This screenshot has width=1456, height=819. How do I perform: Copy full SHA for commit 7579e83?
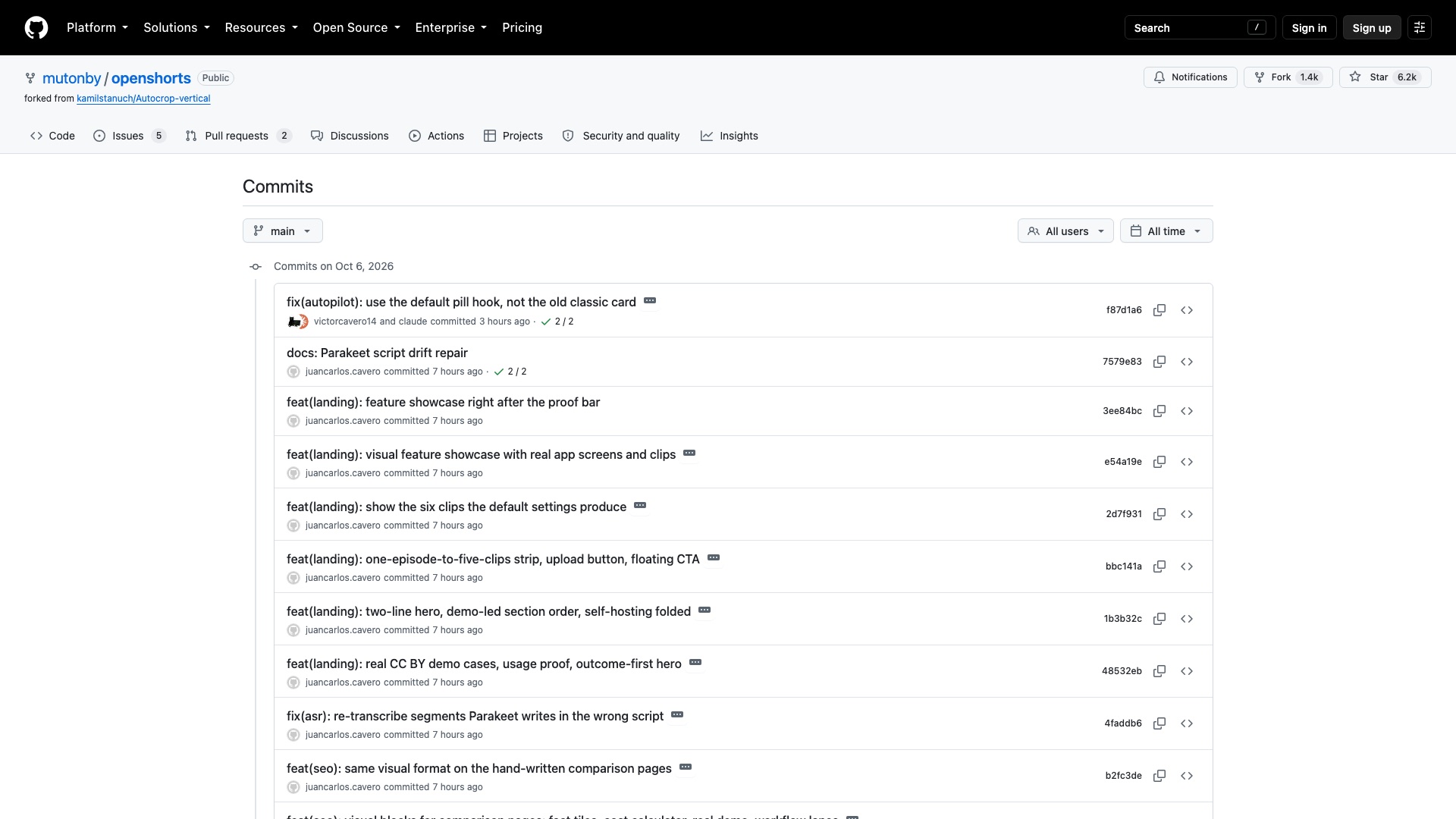1159,362
